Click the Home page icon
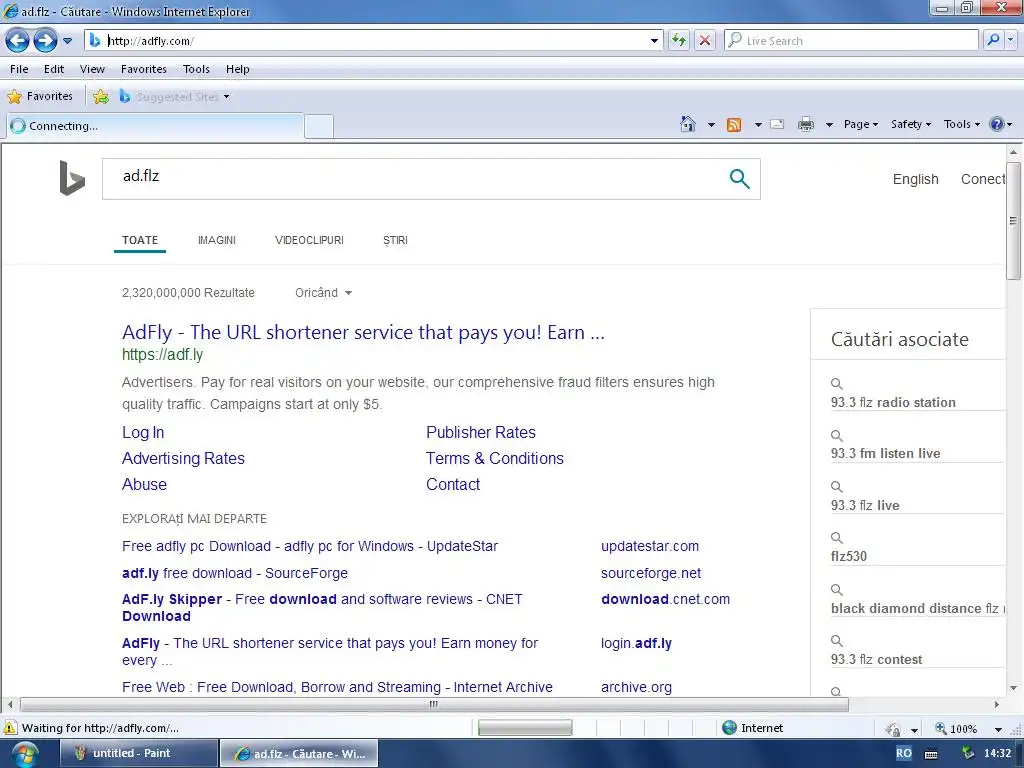Viewport: 1024px width, 768px height. coord(688,124)
